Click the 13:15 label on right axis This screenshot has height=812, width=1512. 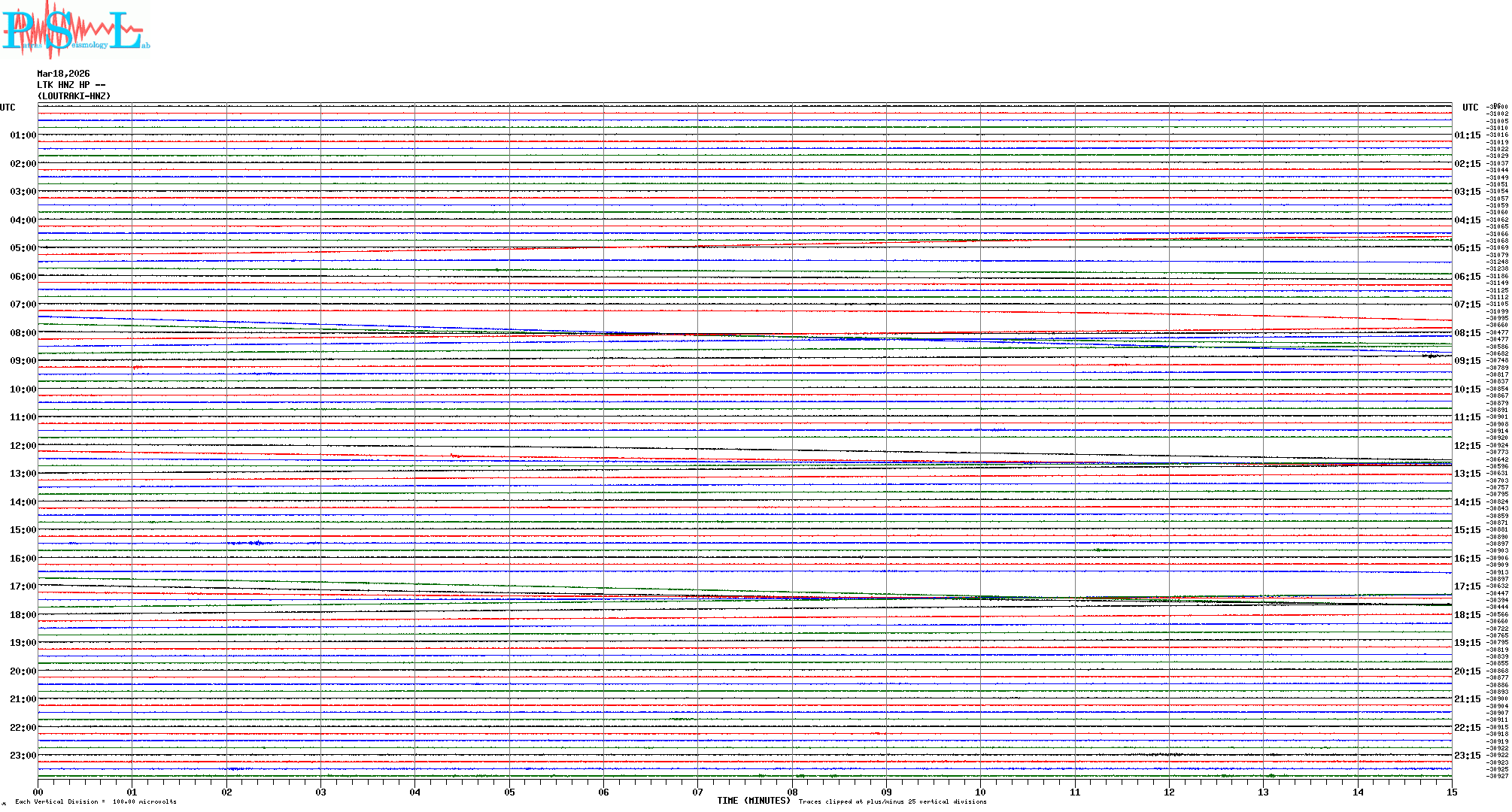coord(1467,474)
